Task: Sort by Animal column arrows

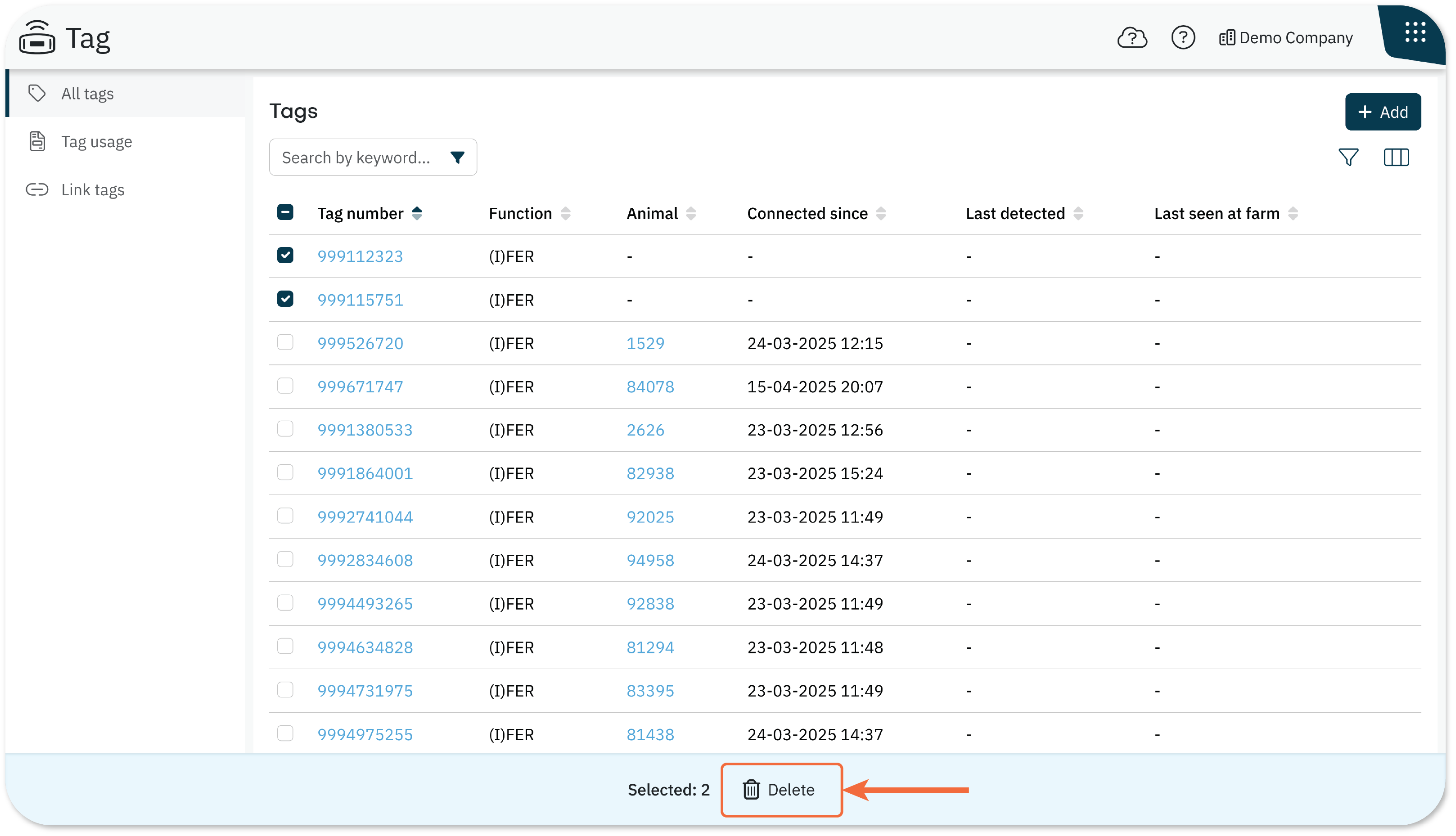Action: coord(690,214)
